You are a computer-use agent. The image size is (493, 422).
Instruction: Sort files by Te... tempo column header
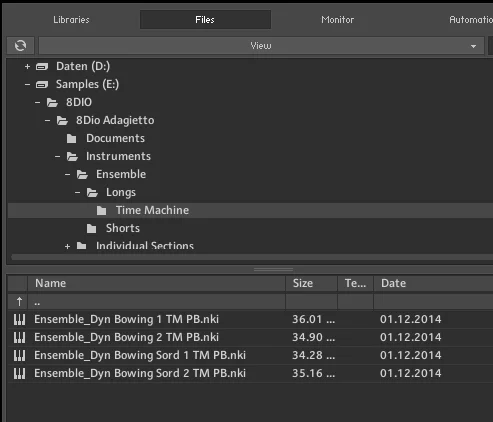click(x=355, y=283)
